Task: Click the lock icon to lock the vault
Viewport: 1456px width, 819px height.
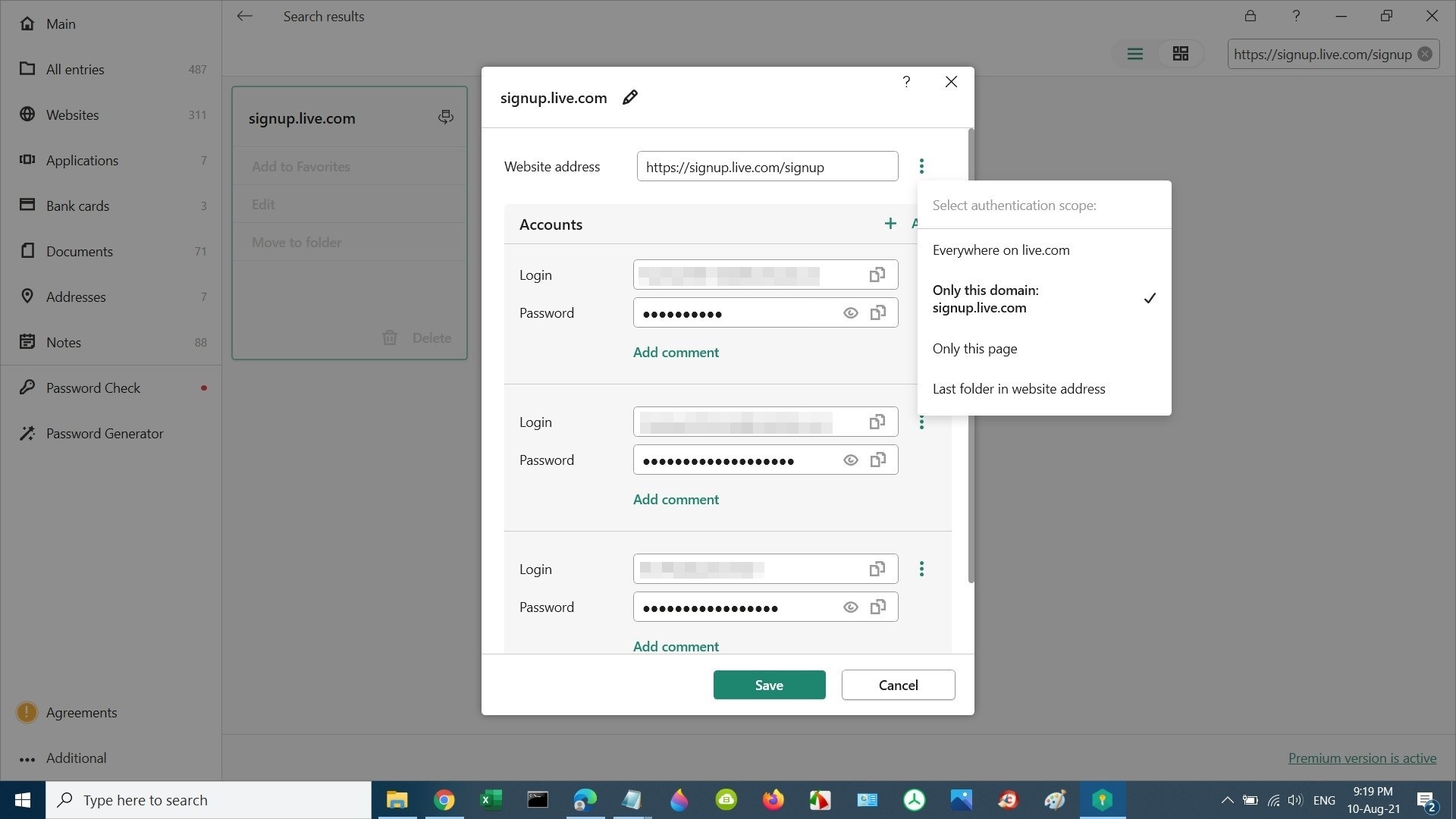Action: (1250, 15)
